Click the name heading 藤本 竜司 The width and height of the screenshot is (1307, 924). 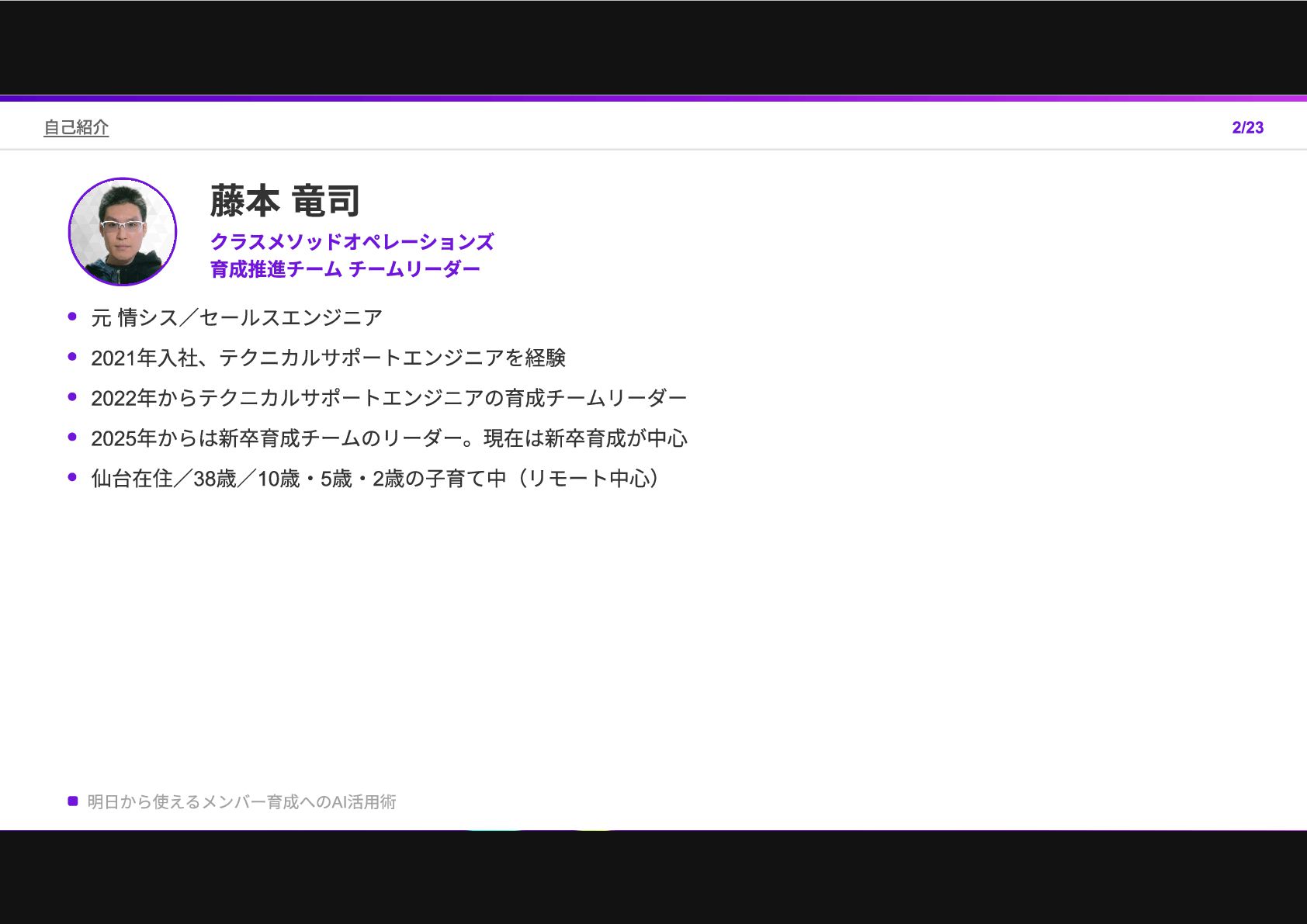pos(285,201)
